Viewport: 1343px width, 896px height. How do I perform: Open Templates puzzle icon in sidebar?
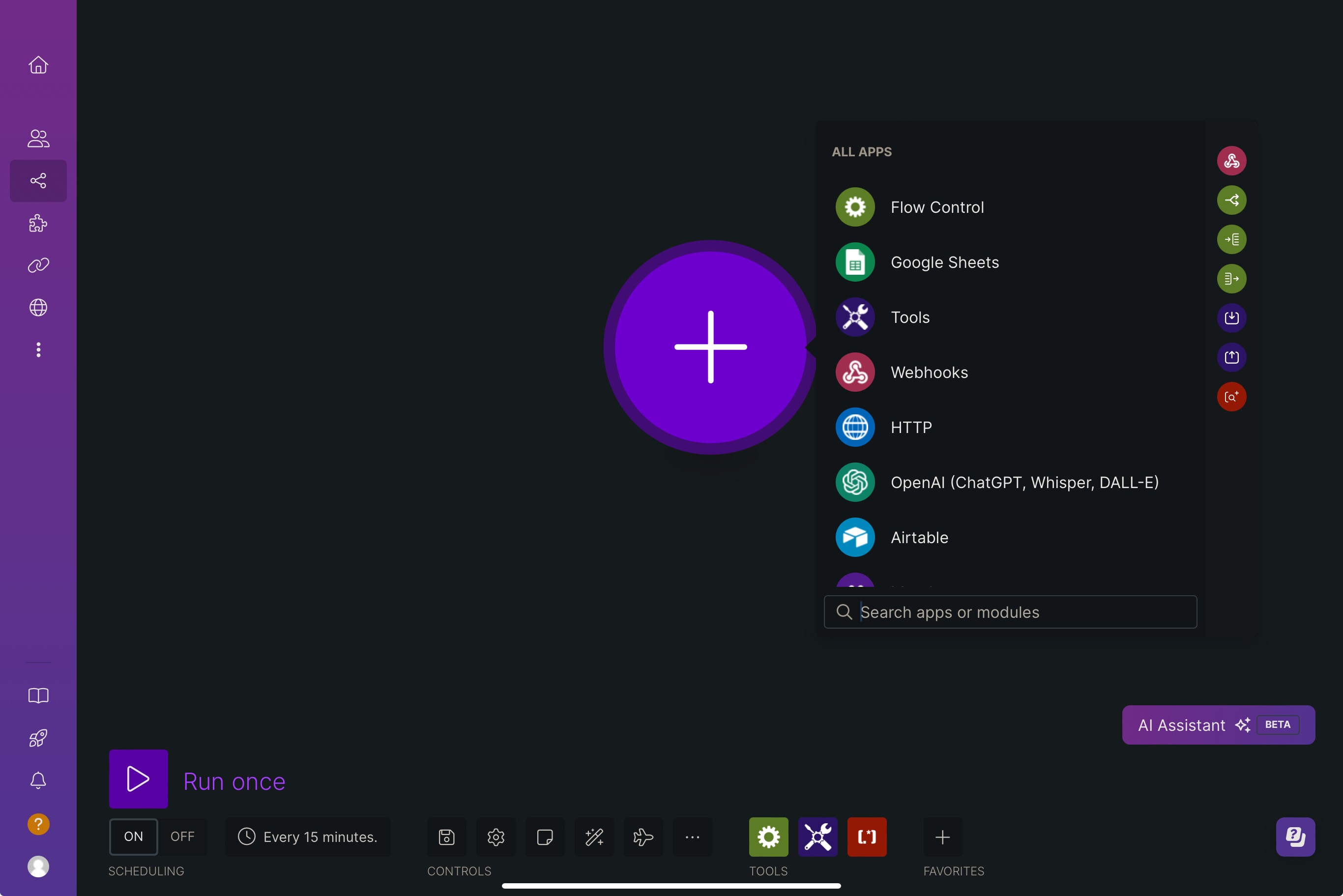pos(38,223)
